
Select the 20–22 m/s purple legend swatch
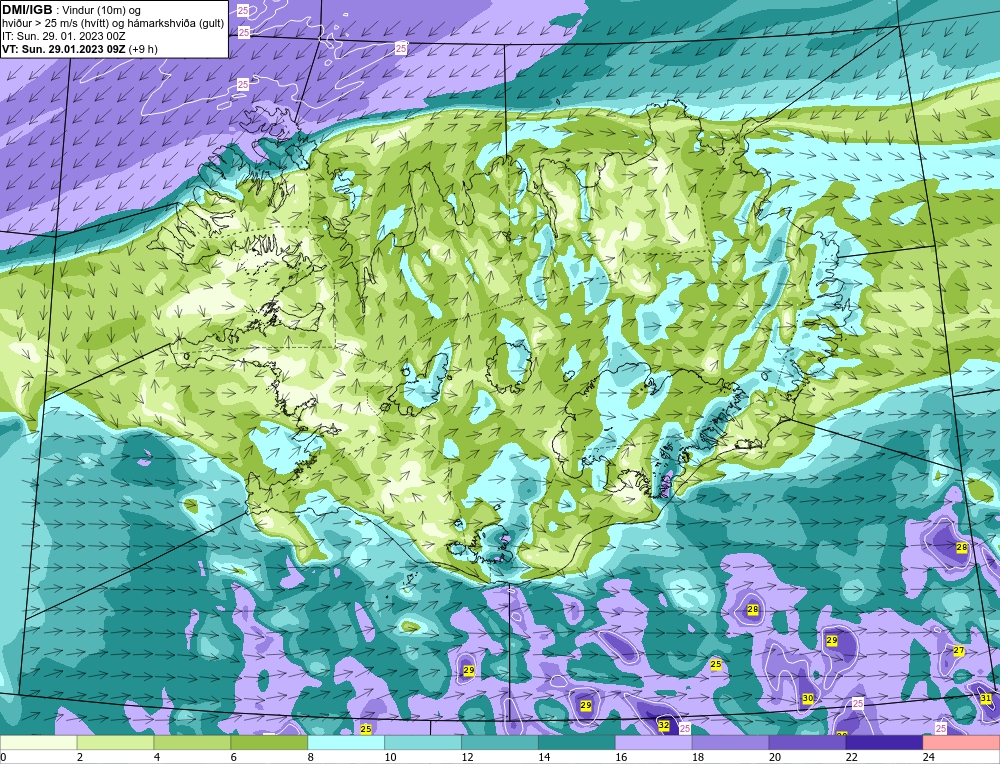807,743
